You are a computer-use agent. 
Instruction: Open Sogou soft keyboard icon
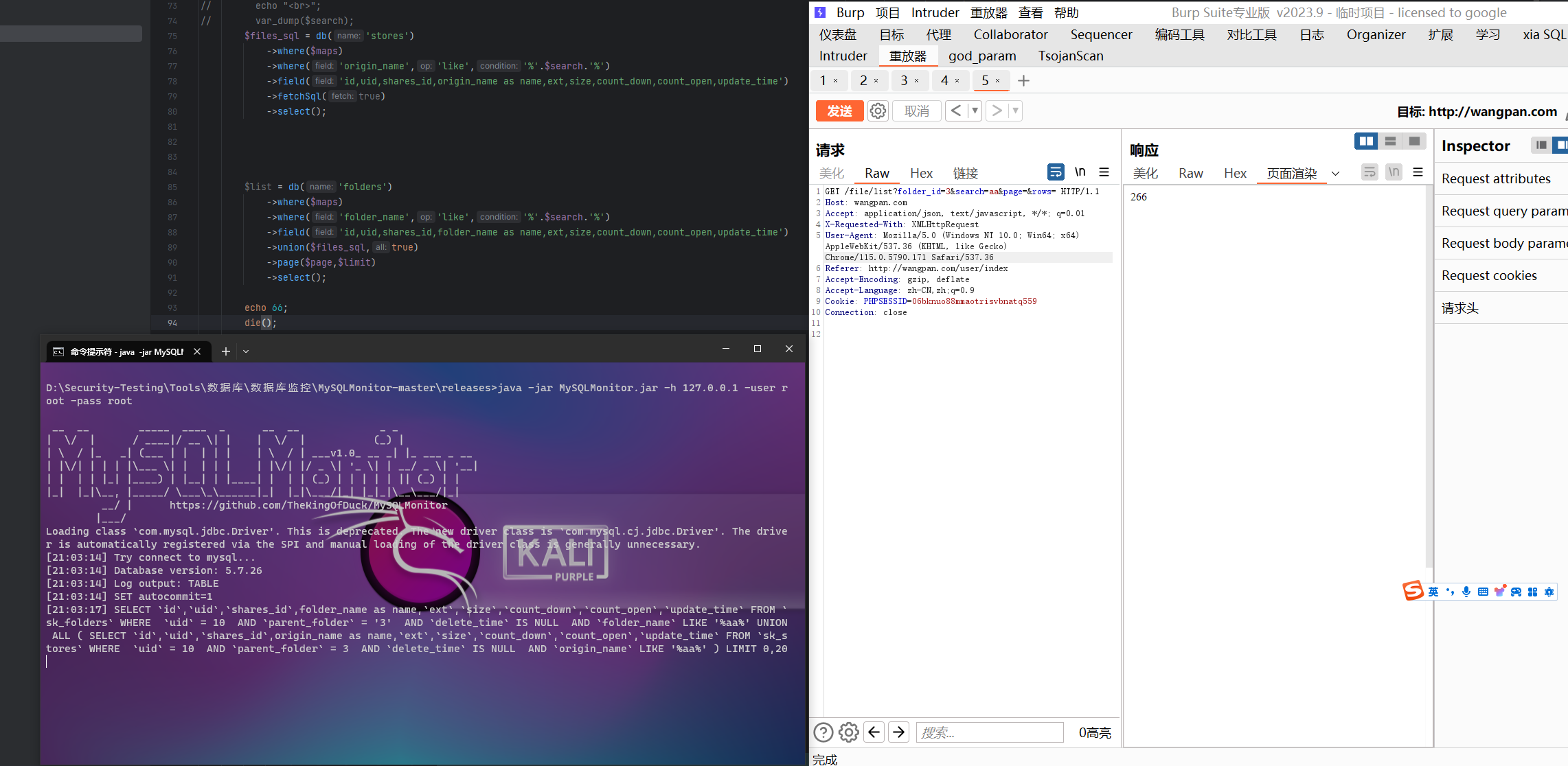pos(1483,592)
